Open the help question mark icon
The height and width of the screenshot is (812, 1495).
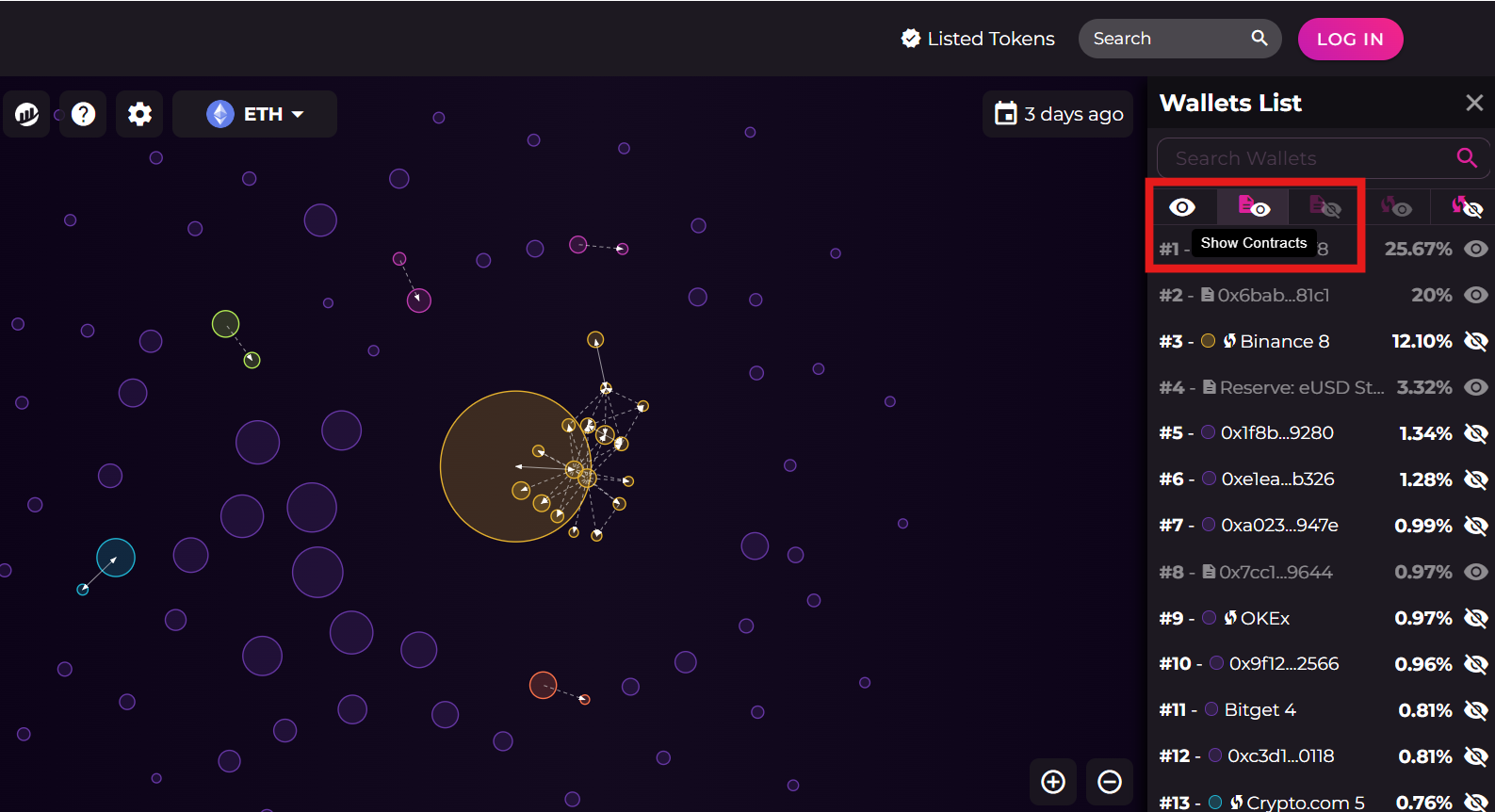click(83, 114)
